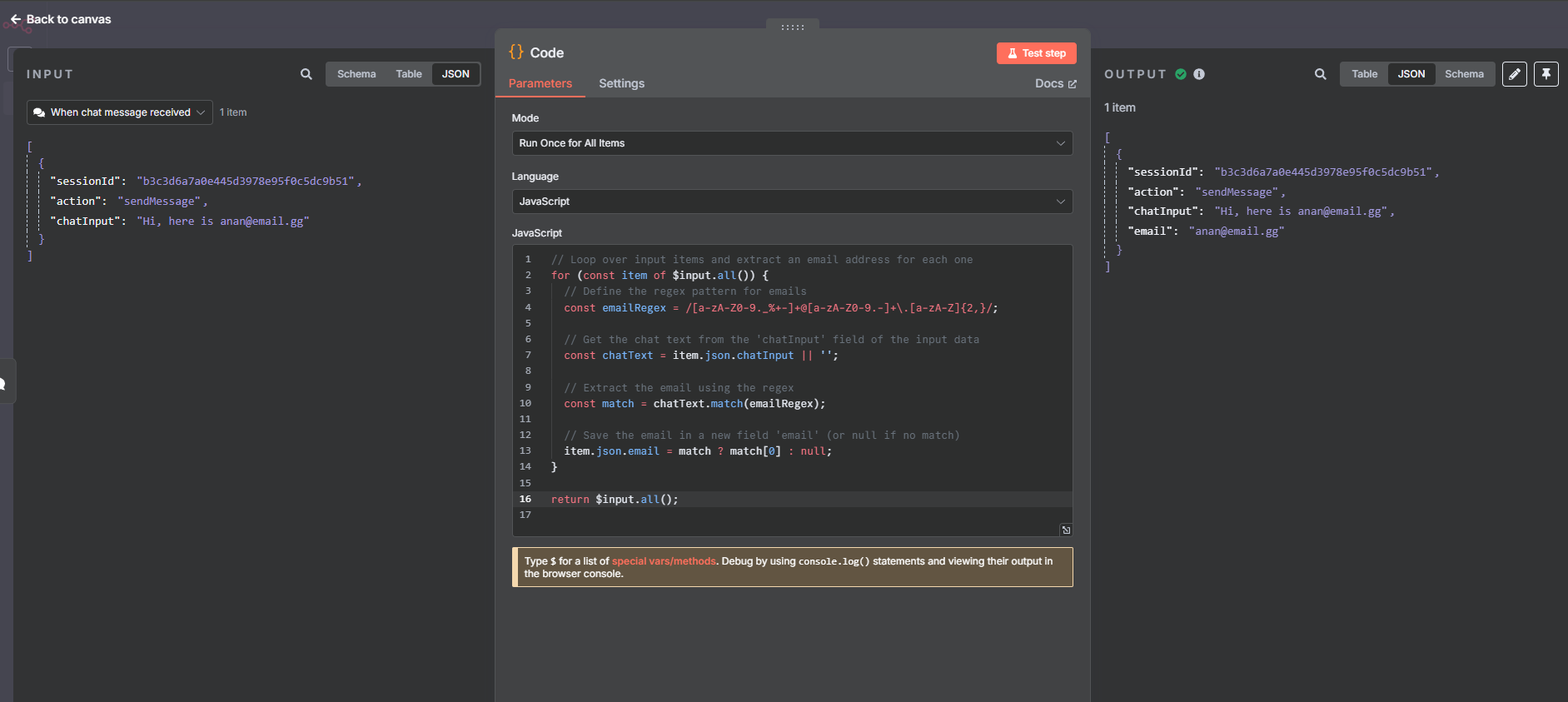Pin the output data
Screen dimensions: 1568x702
(1546, 74)
